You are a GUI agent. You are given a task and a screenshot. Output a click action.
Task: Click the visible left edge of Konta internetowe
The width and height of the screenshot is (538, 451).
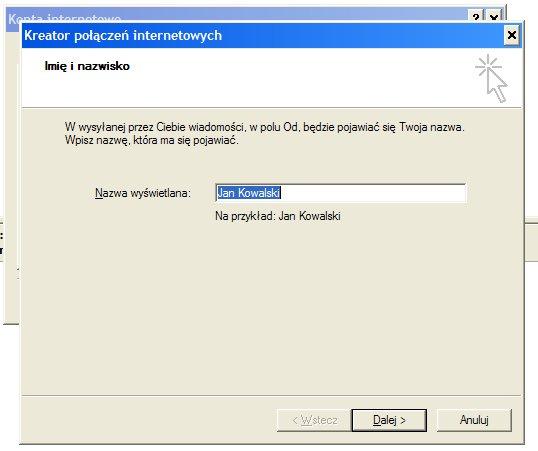click(x=11, y=172)
